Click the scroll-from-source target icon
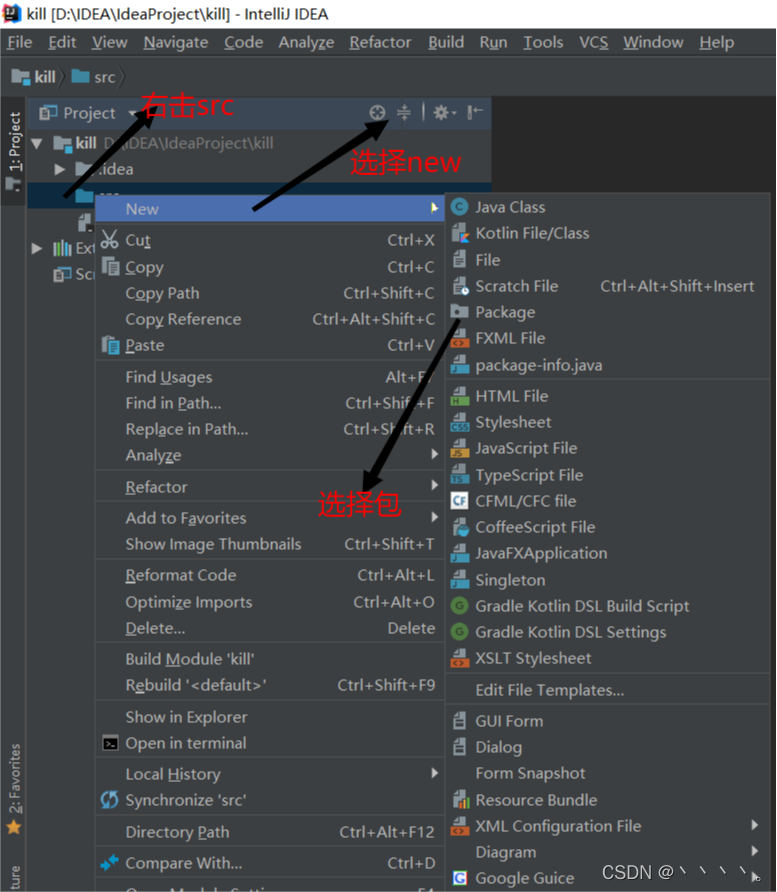The width and height of the screenshot is (777, 892). pyautogui.click(x=377, y=113)
